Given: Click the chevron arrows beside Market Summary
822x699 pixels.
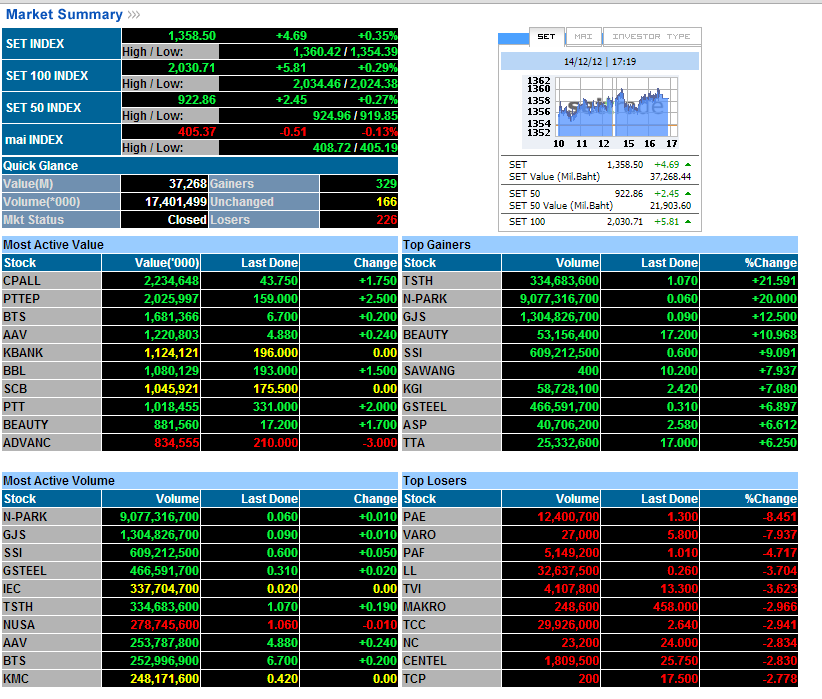Looking at the screenshot, I should click(134, 15).
